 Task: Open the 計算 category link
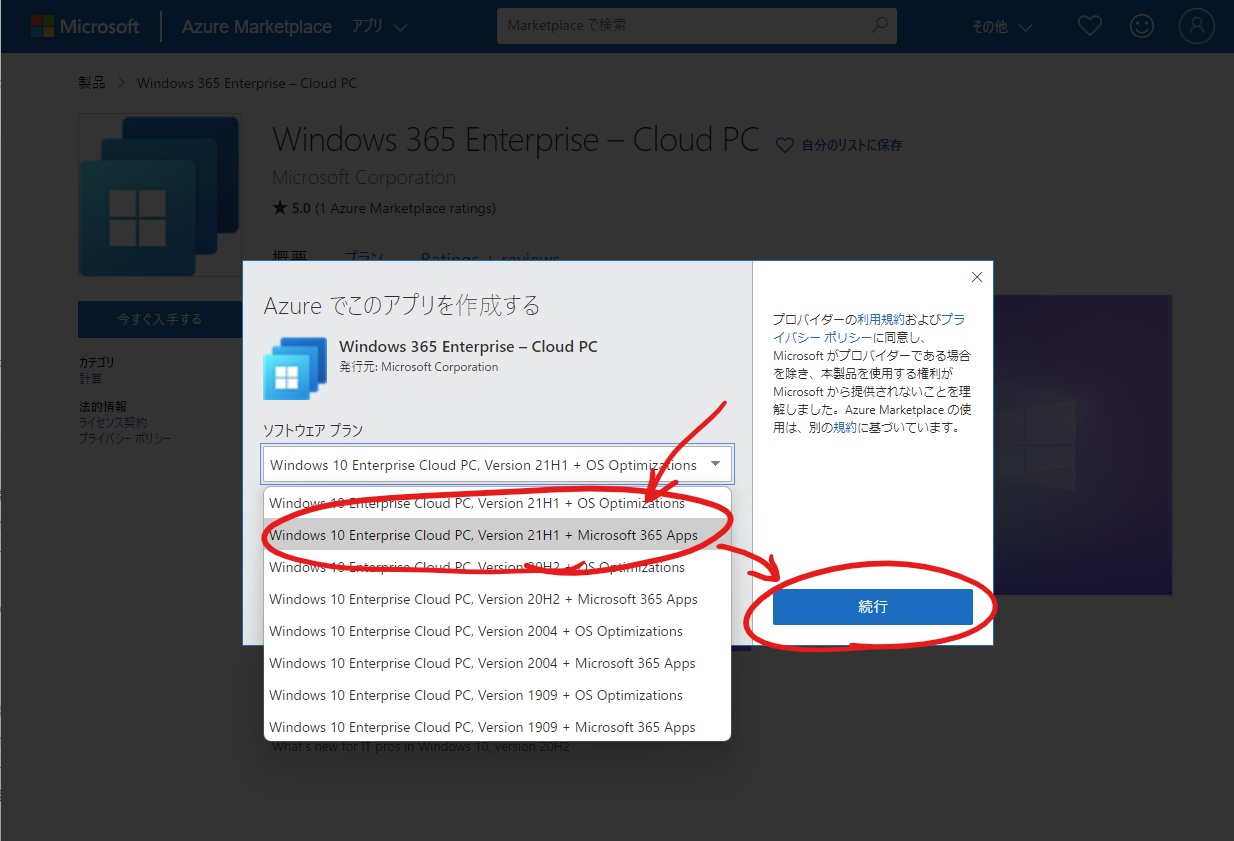click(x=90, y=379)
